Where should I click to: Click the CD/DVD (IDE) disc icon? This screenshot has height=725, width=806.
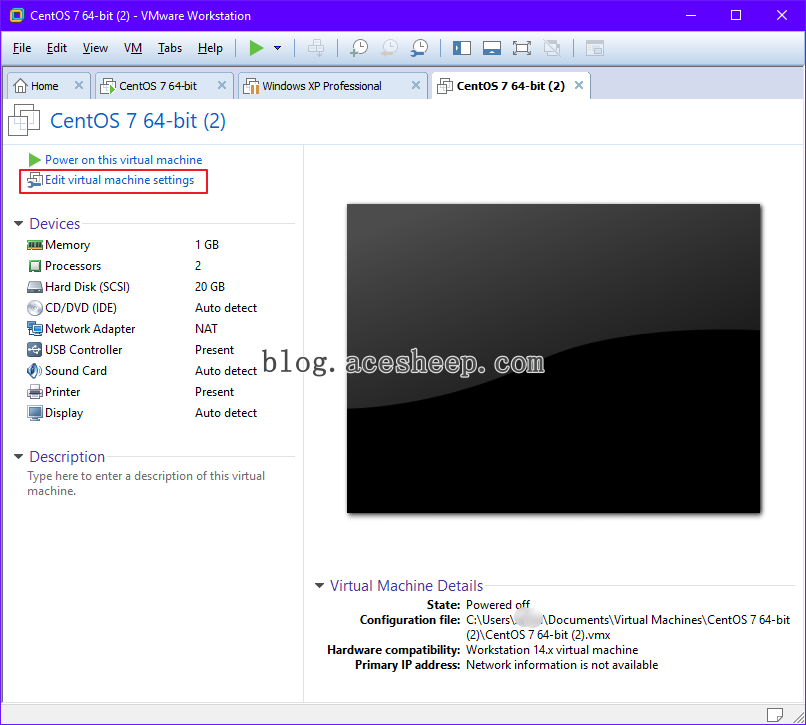pyautogui.click(x=34, y=308)
